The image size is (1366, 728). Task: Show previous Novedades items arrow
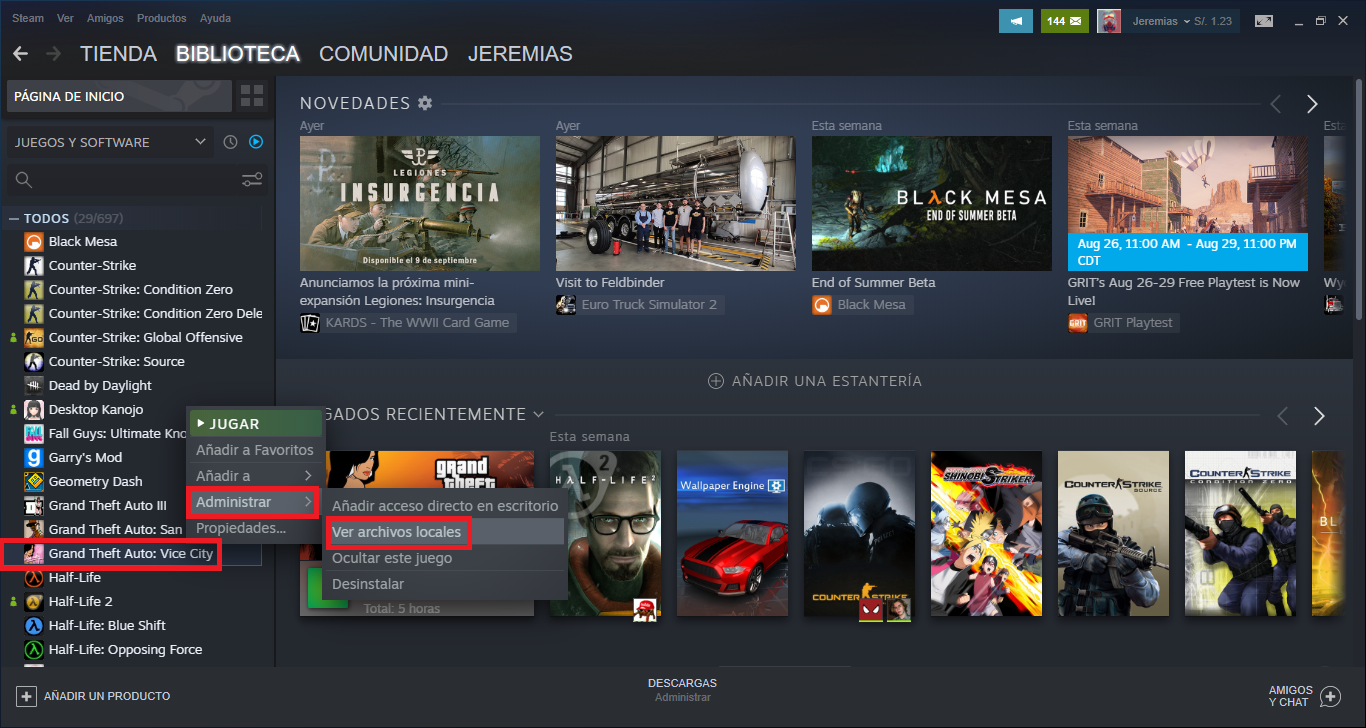pyautogui.click(x=1275, y=104)
